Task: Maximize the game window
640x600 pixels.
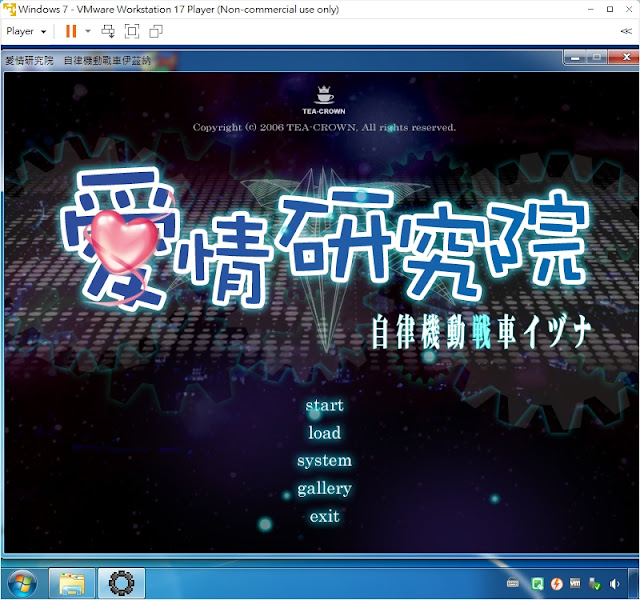Action: [597, 58]
